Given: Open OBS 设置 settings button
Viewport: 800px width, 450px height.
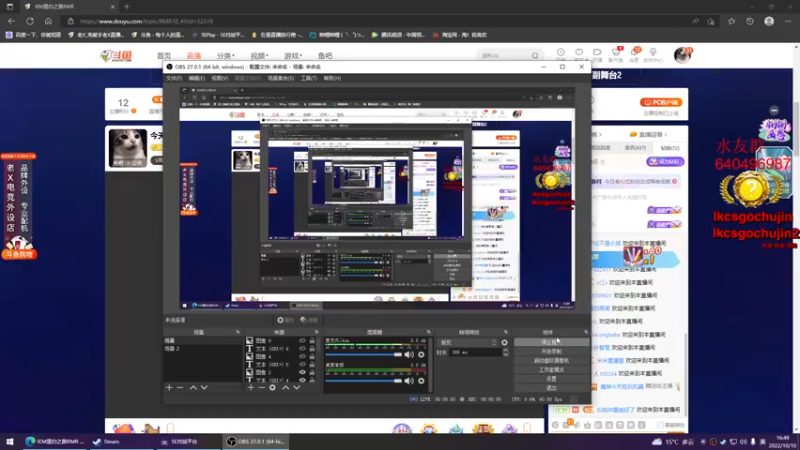Looking at the screenshot, I should (551, 379).
